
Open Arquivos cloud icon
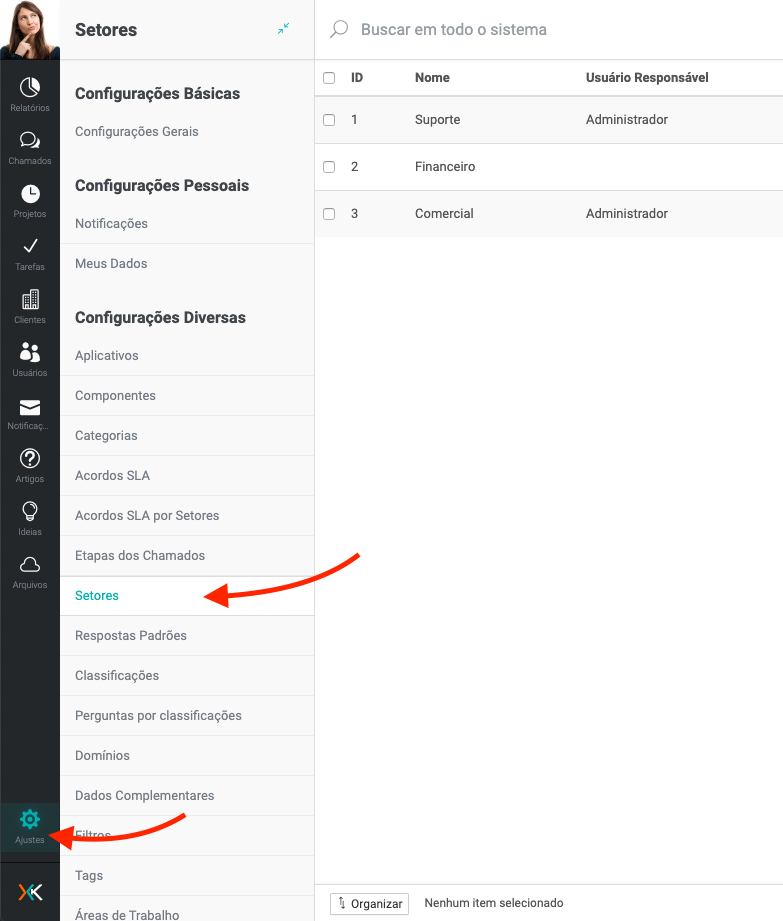coord(30,564)
